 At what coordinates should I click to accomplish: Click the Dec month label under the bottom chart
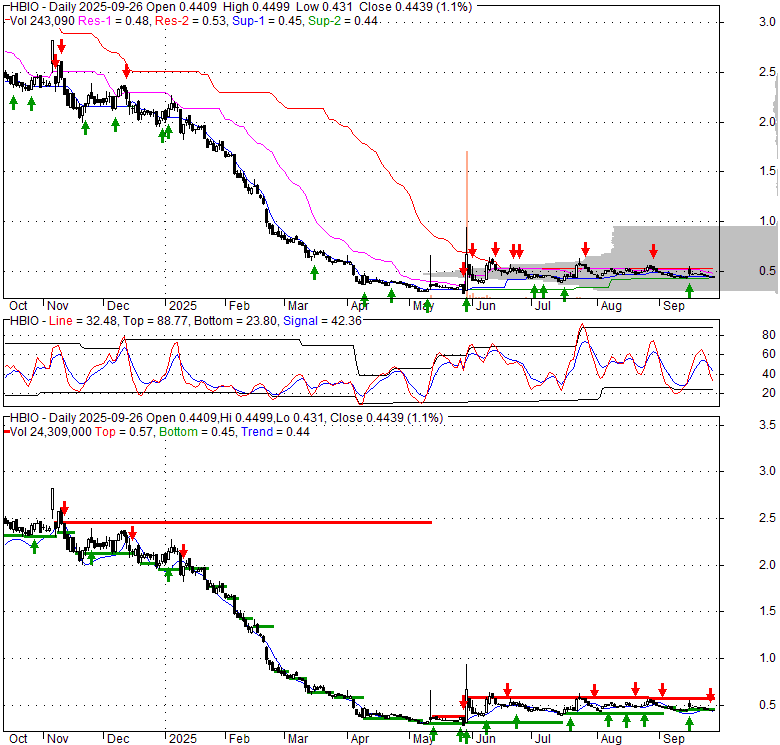coord(118,739)
